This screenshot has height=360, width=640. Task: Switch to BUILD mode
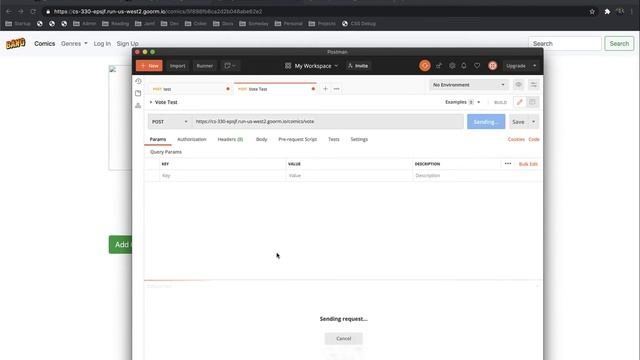click(x=500, y=102)
